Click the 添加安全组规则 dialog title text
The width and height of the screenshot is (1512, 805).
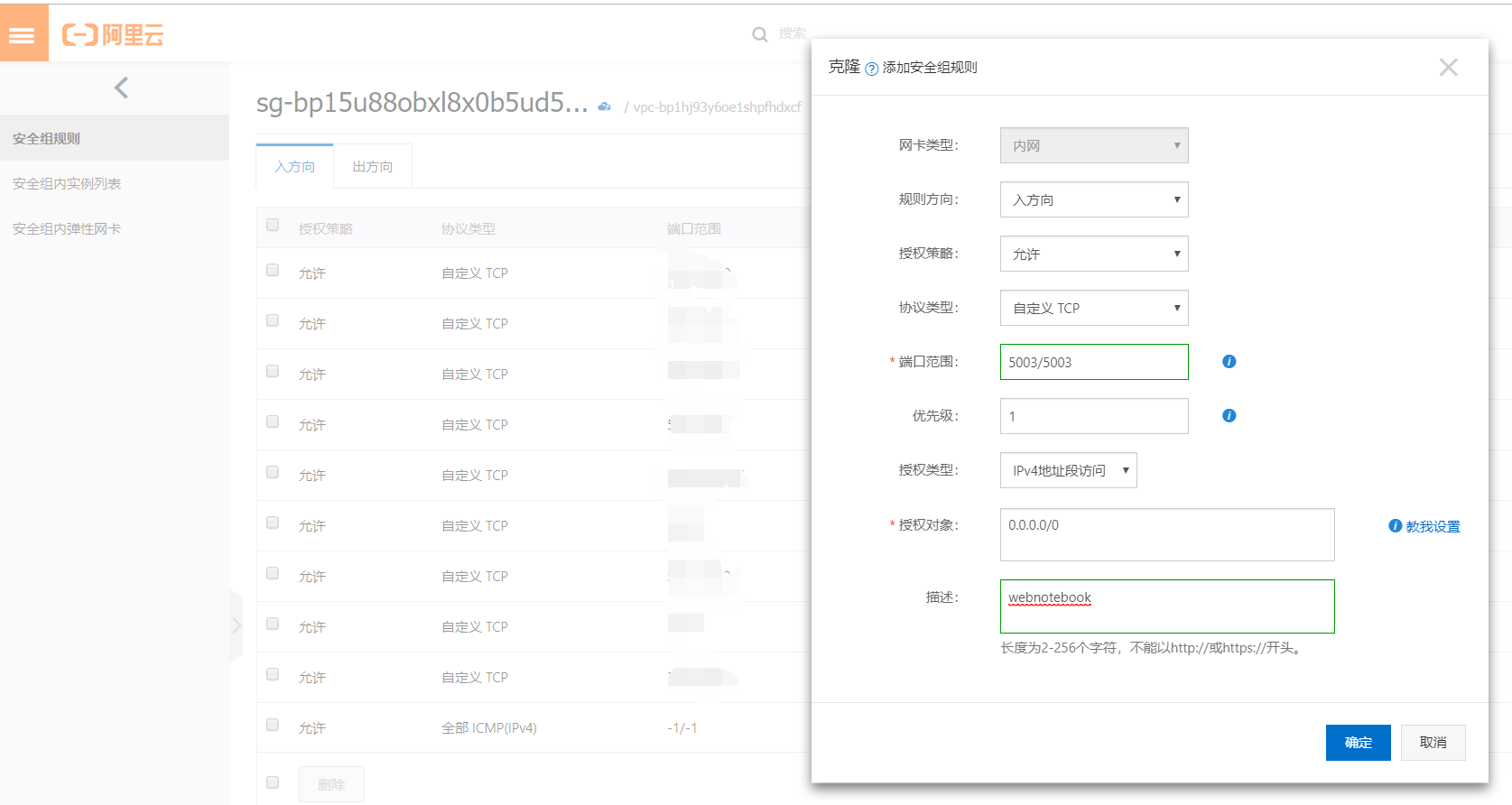pos(930,68)
